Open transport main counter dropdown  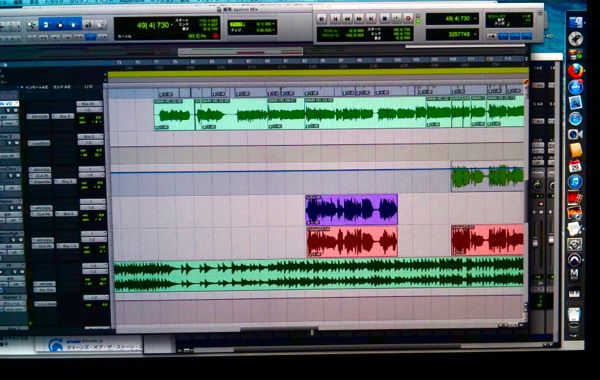(475, 18)
